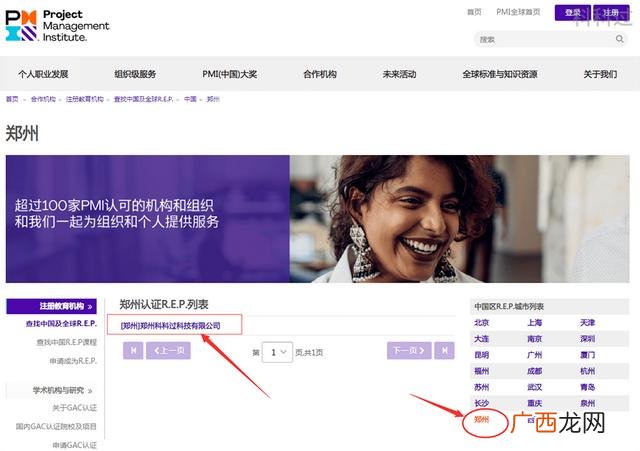Open PMI全球首页 link
Viewport: 640px width, 451px height.
518,12
